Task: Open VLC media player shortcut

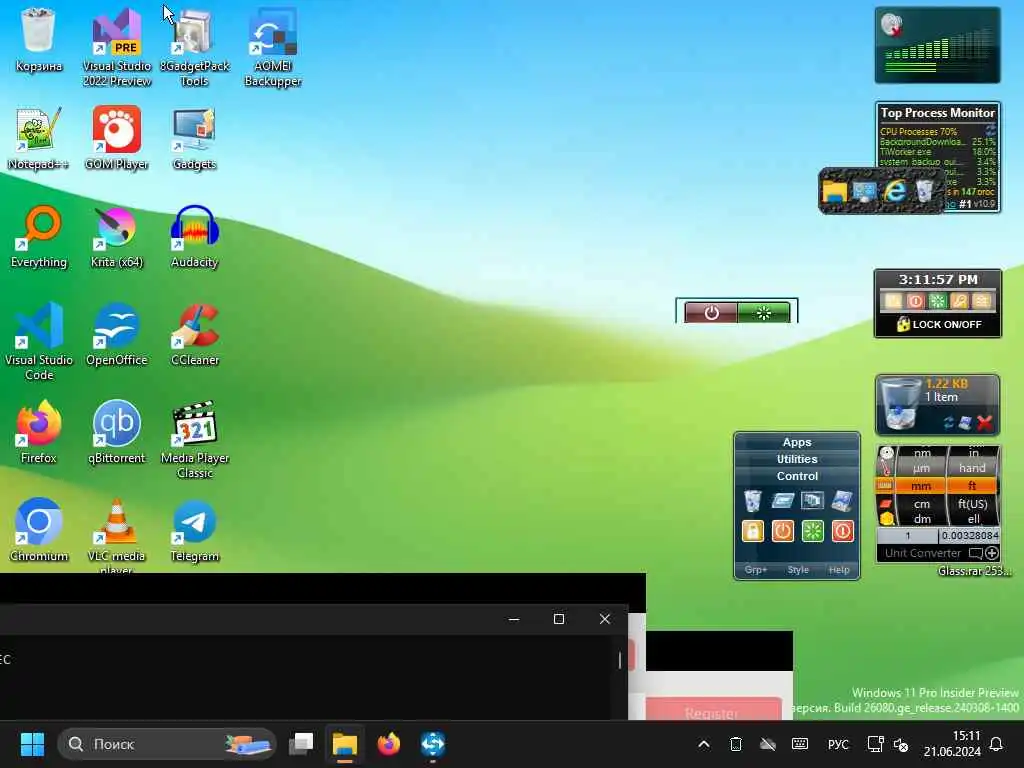Action: tap(117, 536)
